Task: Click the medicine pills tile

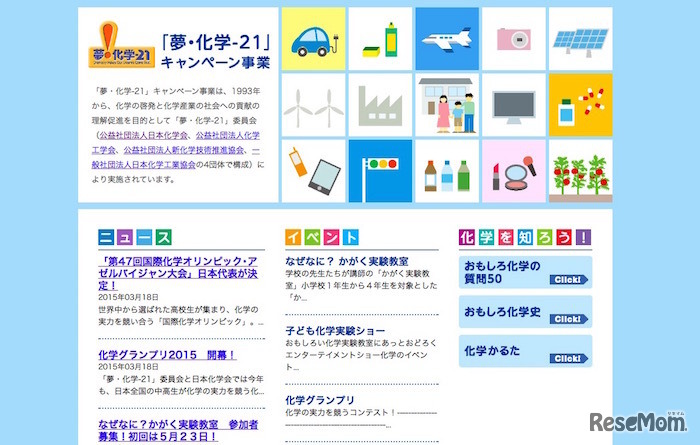Action: [x=580, y=105]
